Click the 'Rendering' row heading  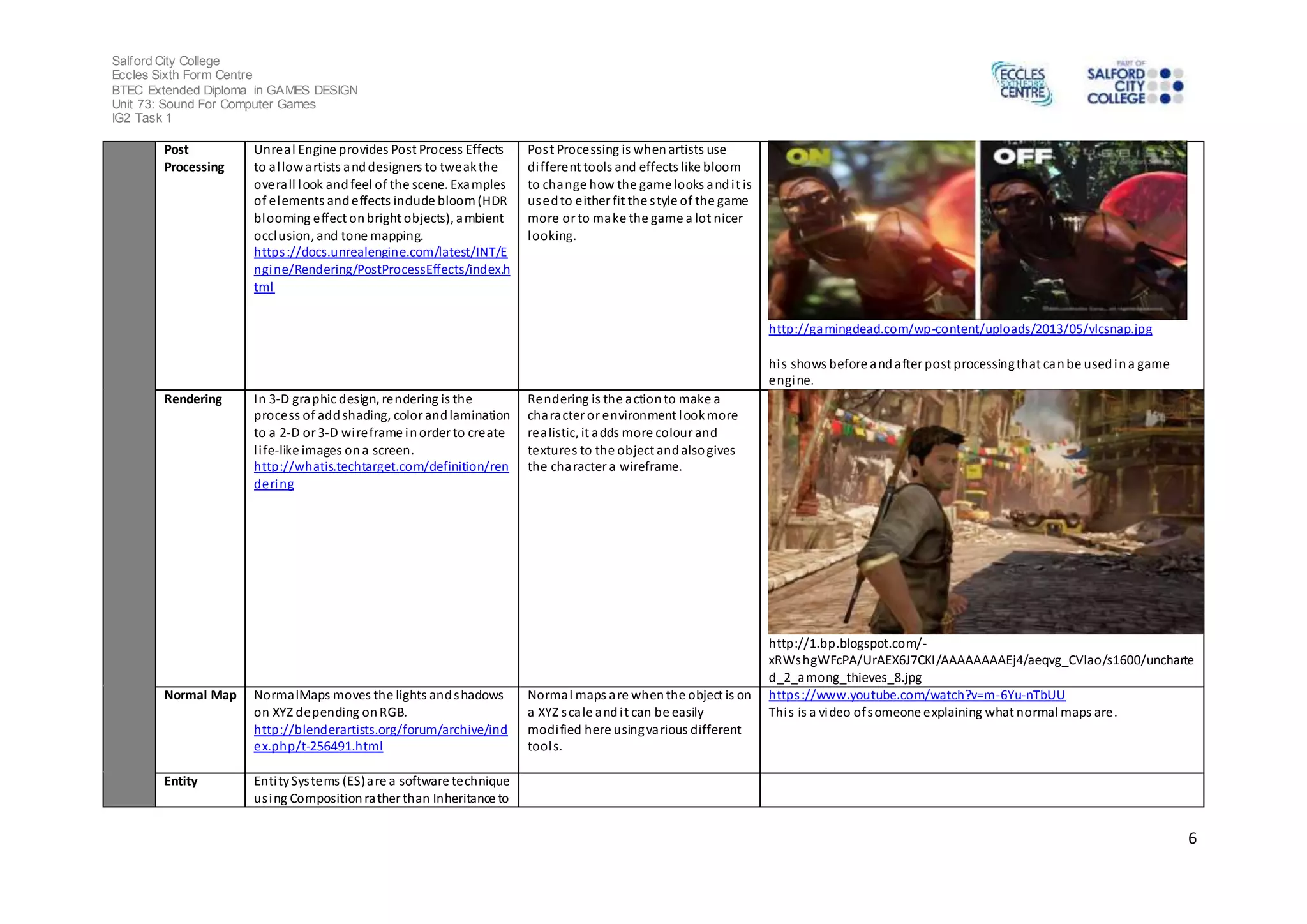point(193,399)
